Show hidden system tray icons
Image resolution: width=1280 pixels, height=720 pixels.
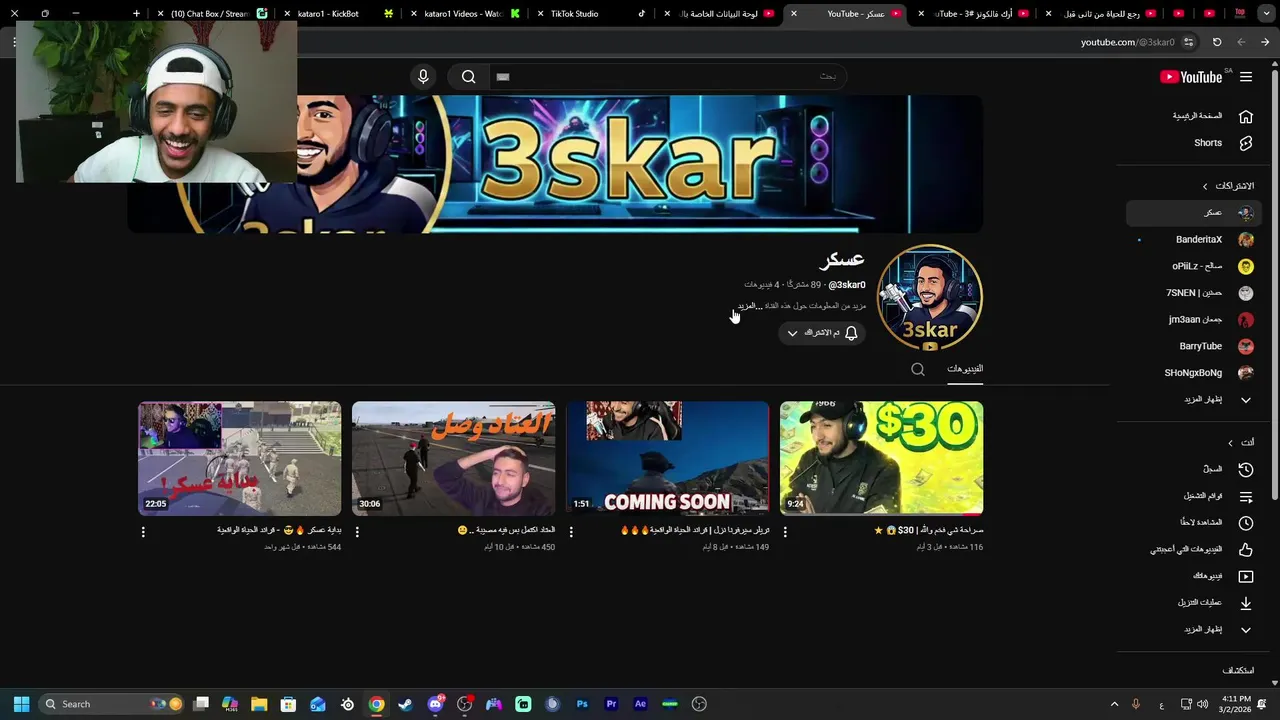1114,704
